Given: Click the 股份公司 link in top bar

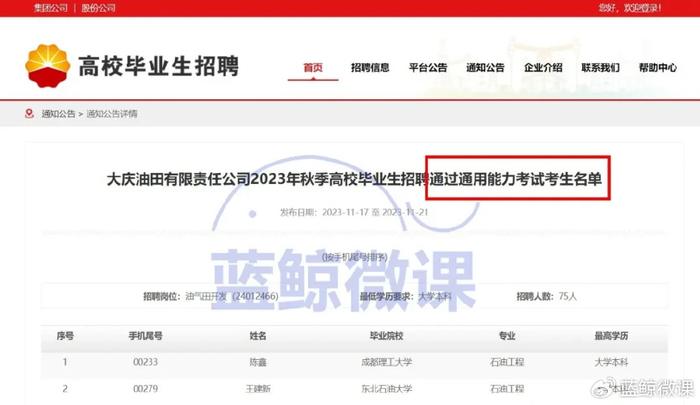Looking at the screenshot, I should tap(99, 8).
